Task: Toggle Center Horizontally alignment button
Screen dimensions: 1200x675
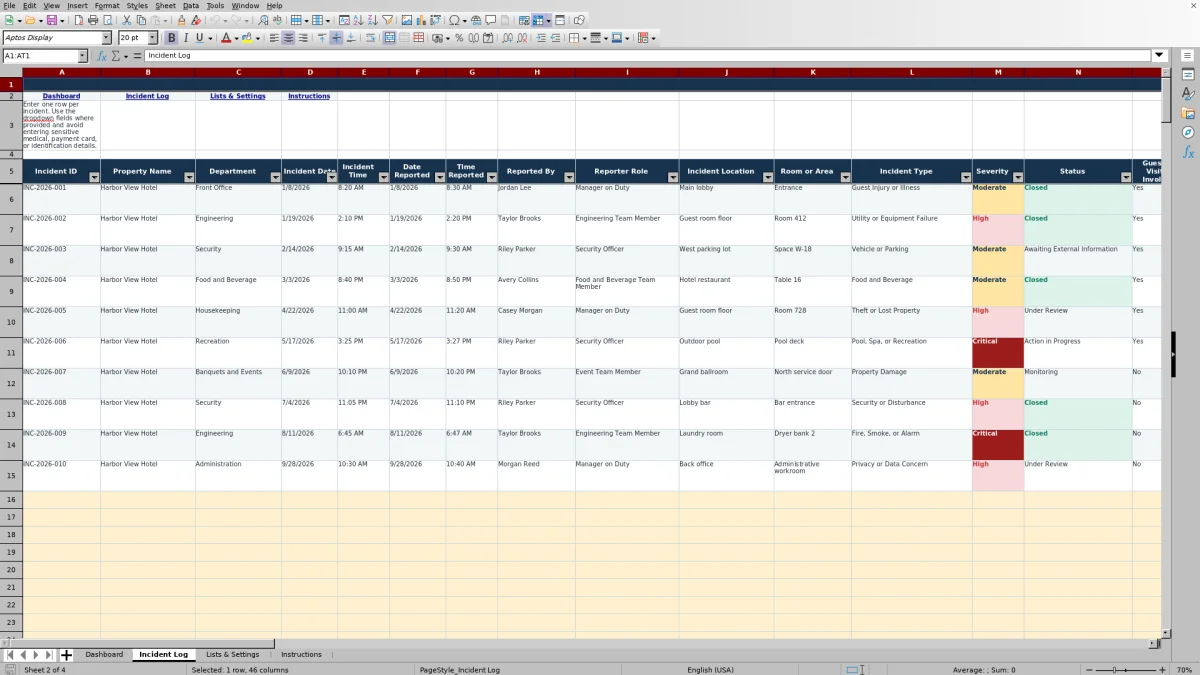Action: (x=288, y=38)
